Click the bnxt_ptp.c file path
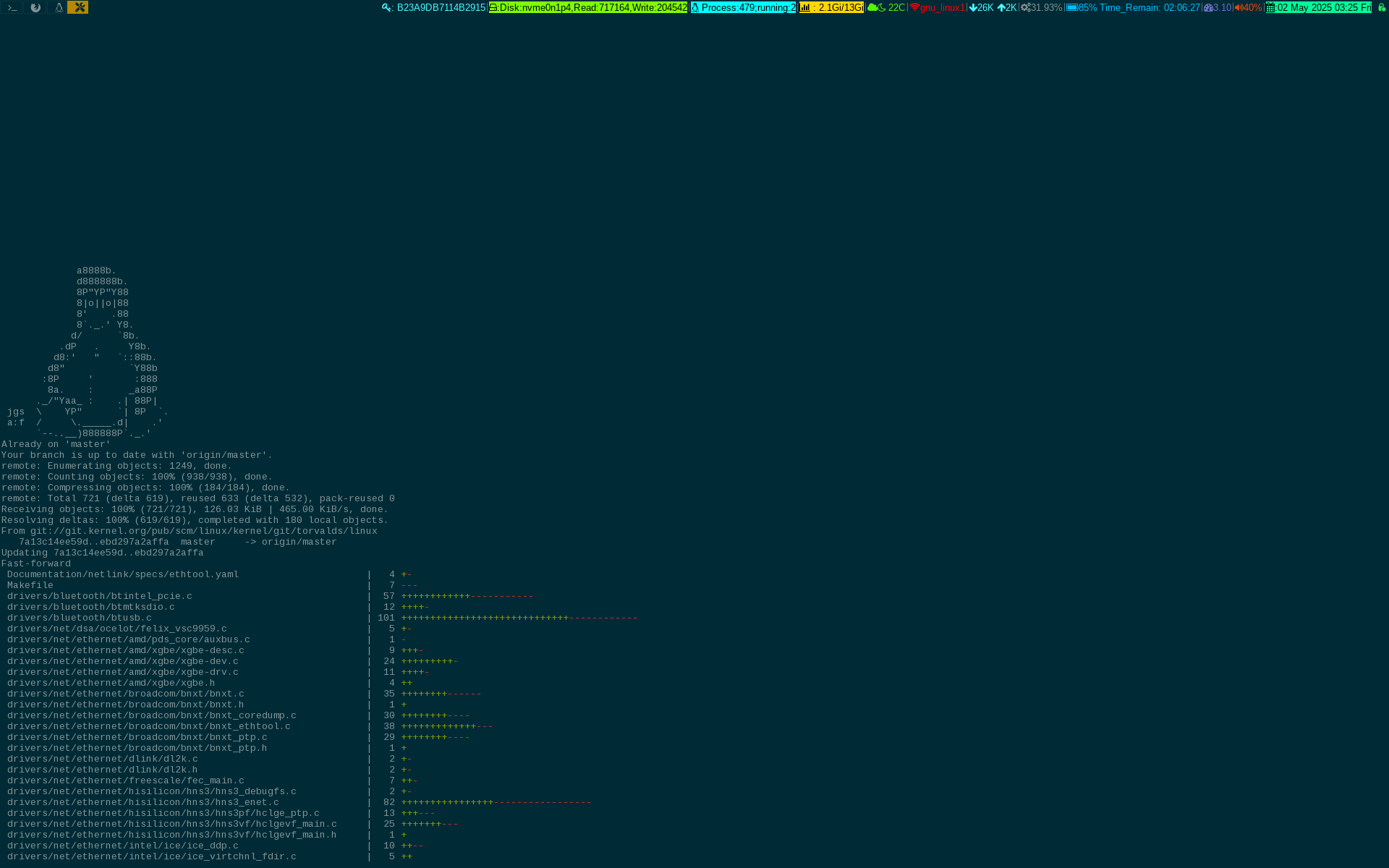1389x868 pixels. [137, 737]
